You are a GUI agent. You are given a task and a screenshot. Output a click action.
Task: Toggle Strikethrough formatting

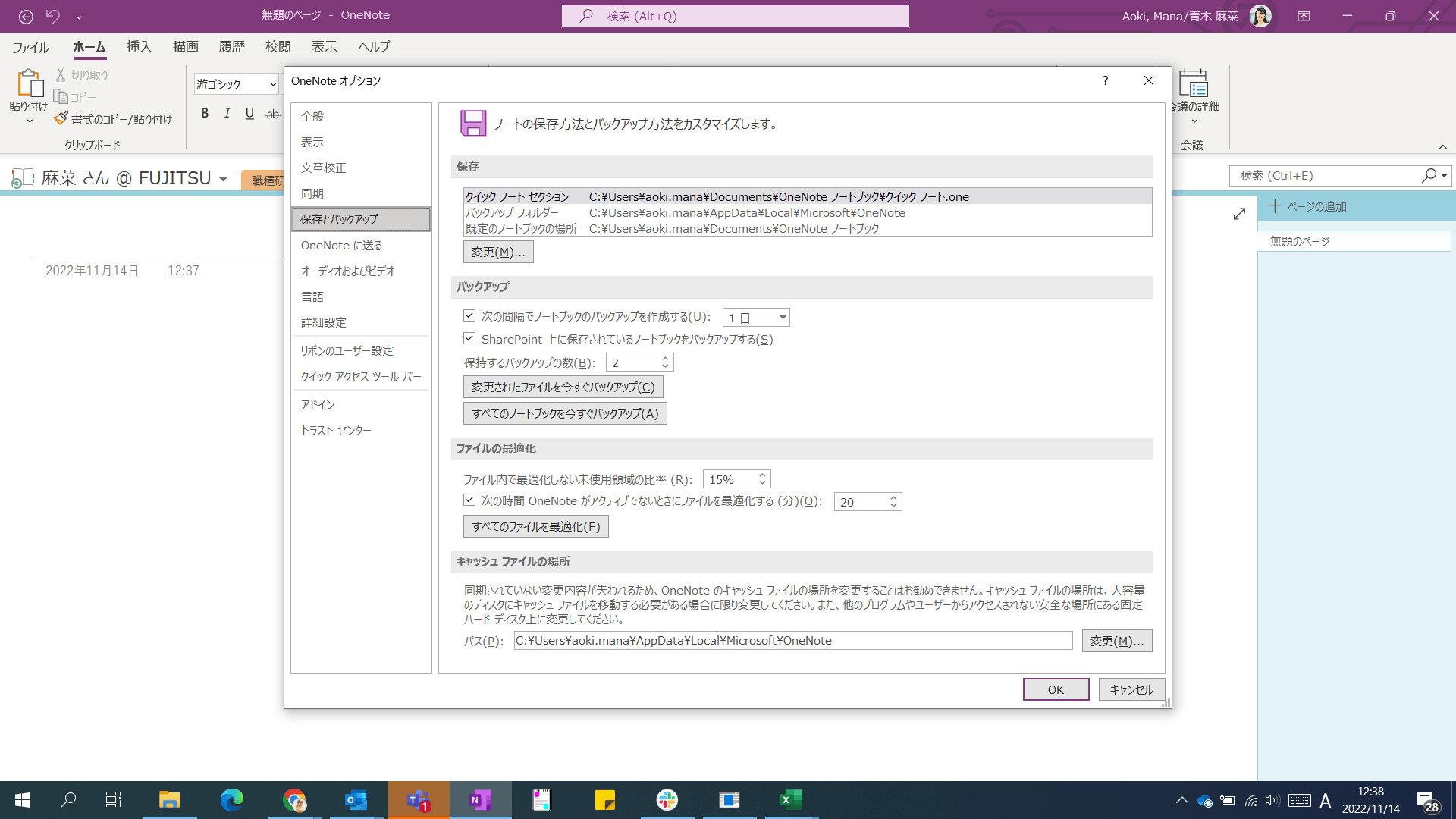(273, 114)
